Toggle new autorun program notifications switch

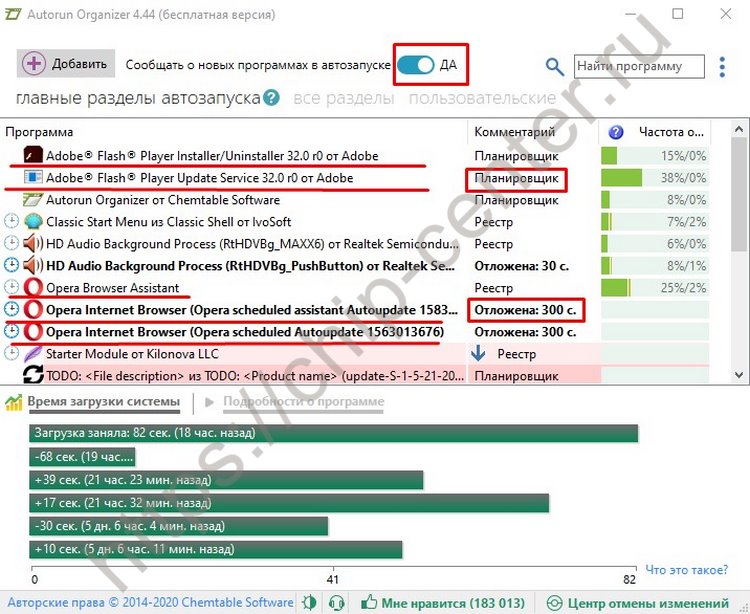point(415,65)
